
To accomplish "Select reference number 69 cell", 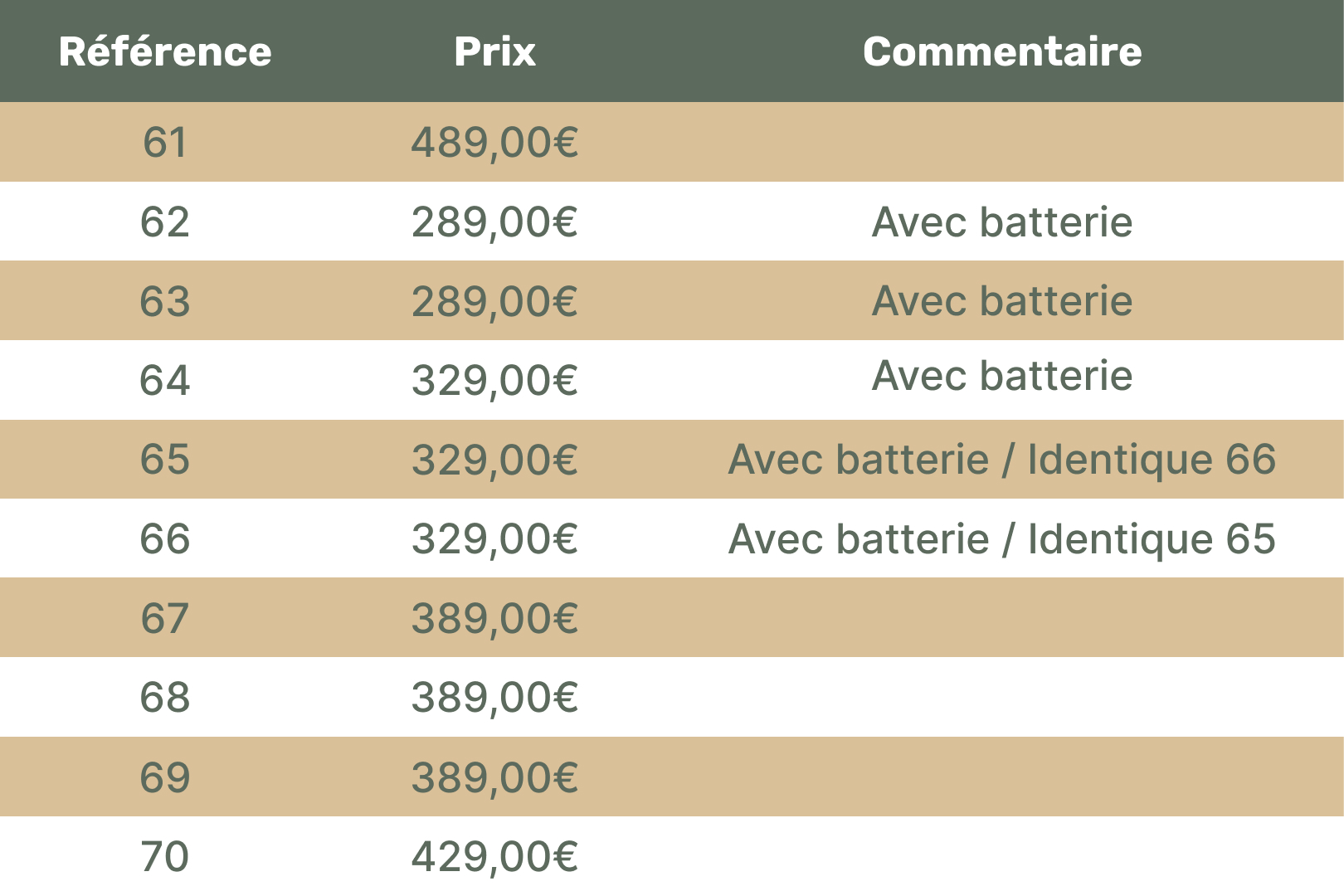I will click(165, 777).
